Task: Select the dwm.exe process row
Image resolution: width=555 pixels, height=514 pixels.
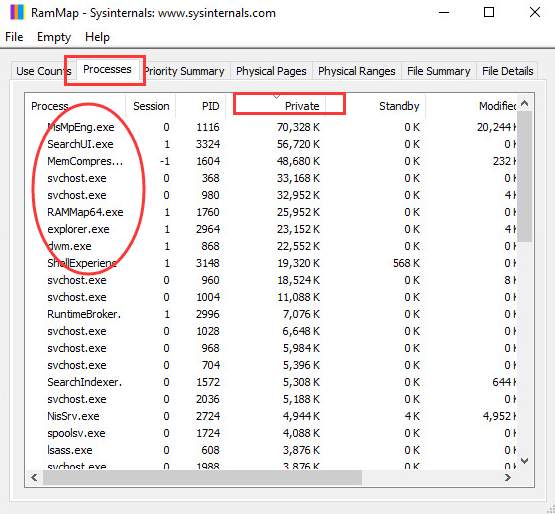Action: point(271,246)
